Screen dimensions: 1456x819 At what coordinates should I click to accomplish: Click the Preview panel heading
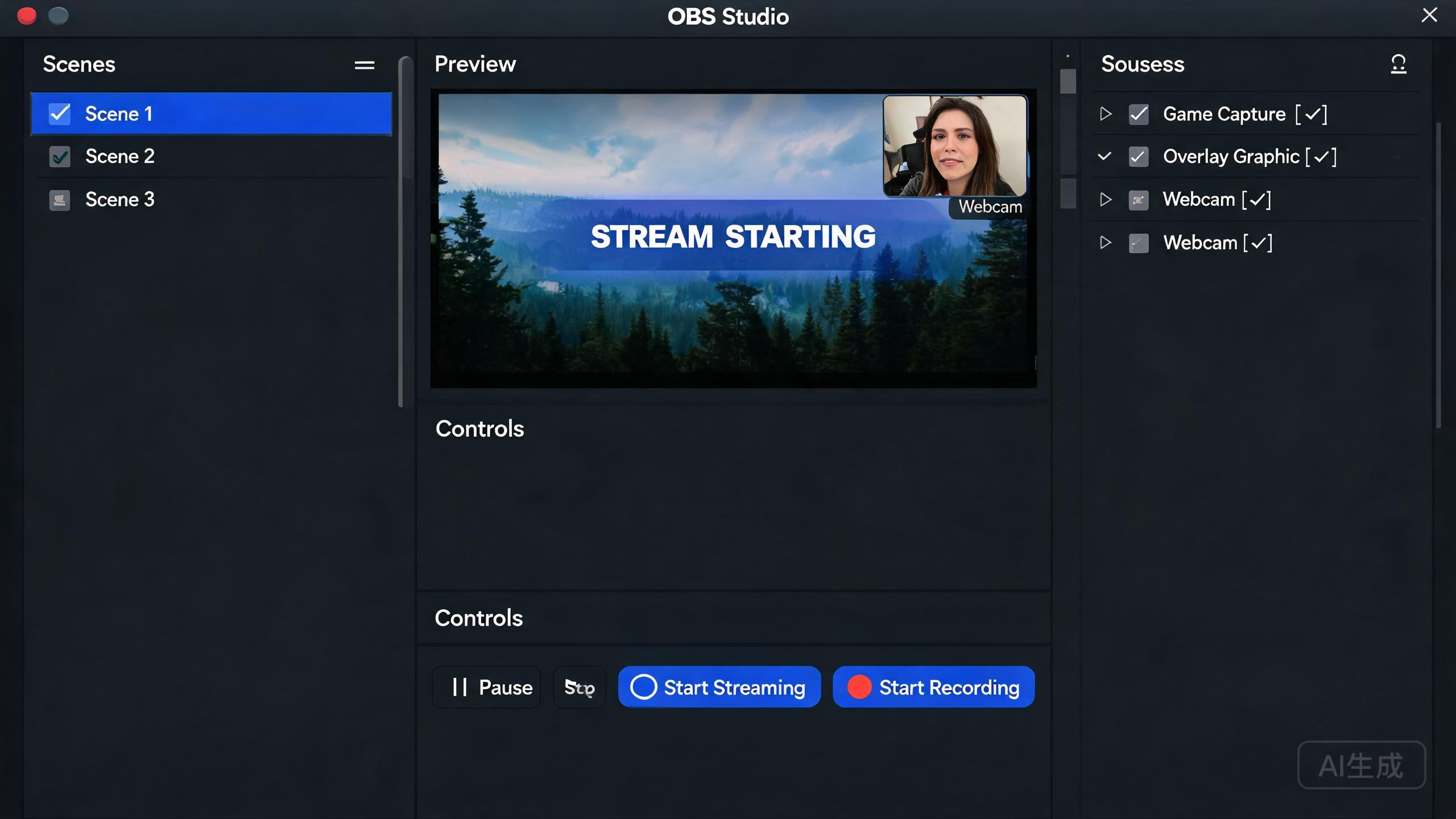point(475,64)
